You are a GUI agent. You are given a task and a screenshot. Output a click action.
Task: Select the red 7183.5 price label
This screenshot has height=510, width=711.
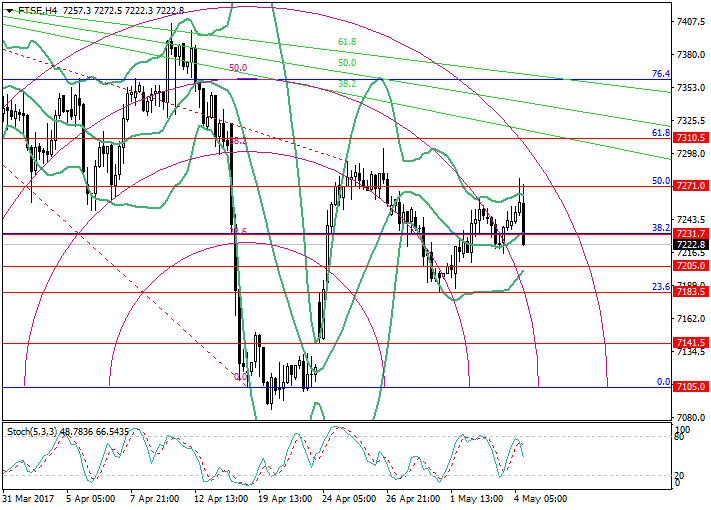click(691, 291)
